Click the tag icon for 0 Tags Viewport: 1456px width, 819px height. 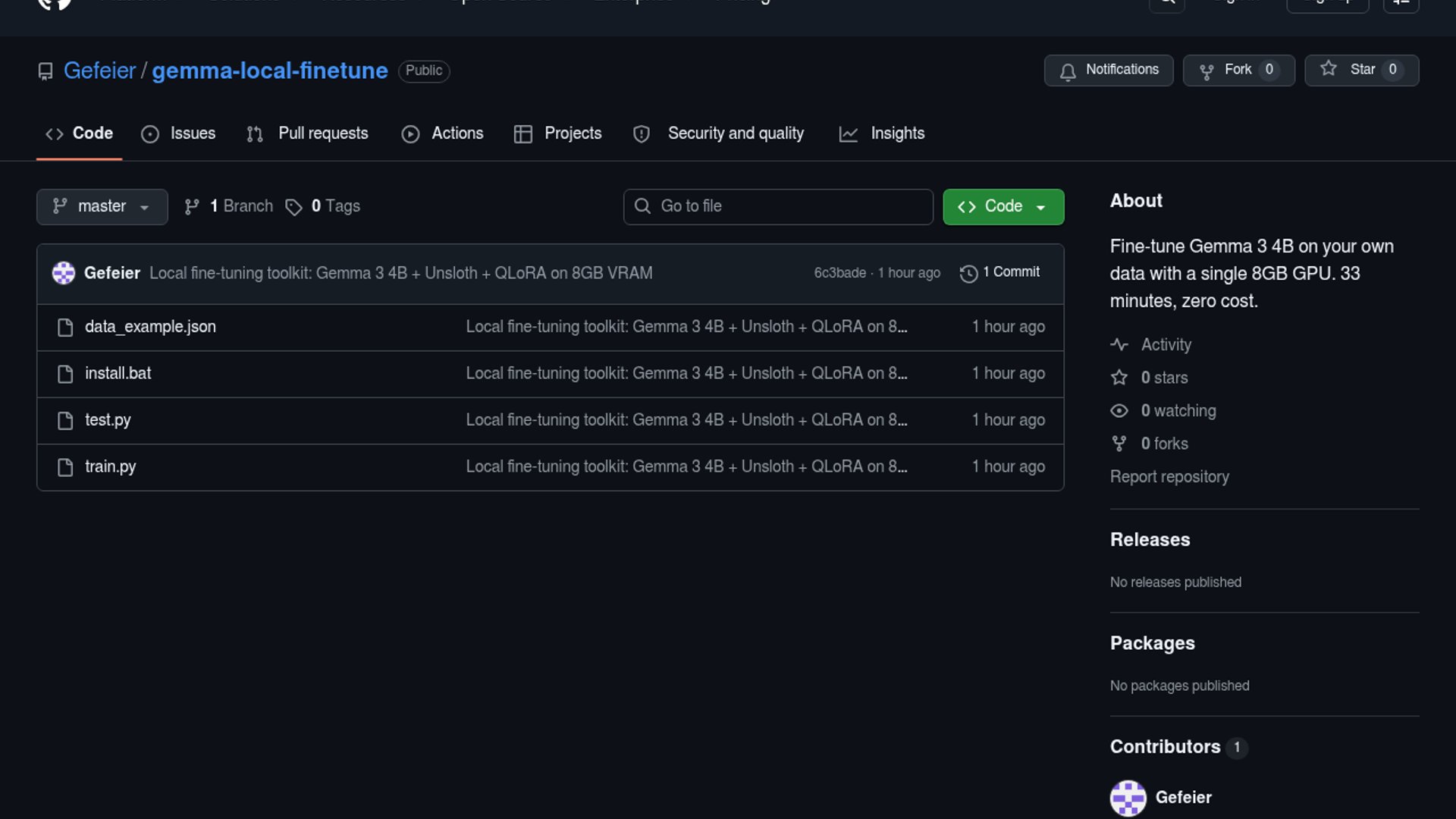293,207
